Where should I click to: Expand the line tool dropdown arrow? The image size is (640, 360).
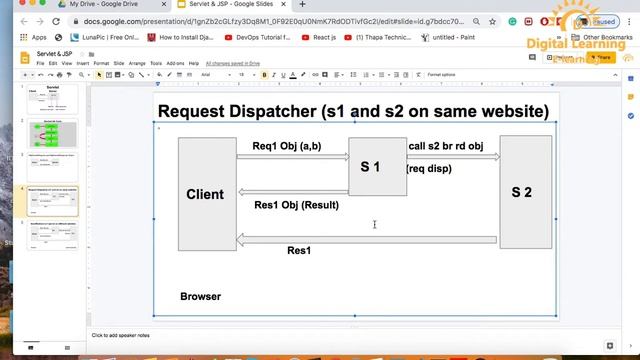click(x=148, y=75)
